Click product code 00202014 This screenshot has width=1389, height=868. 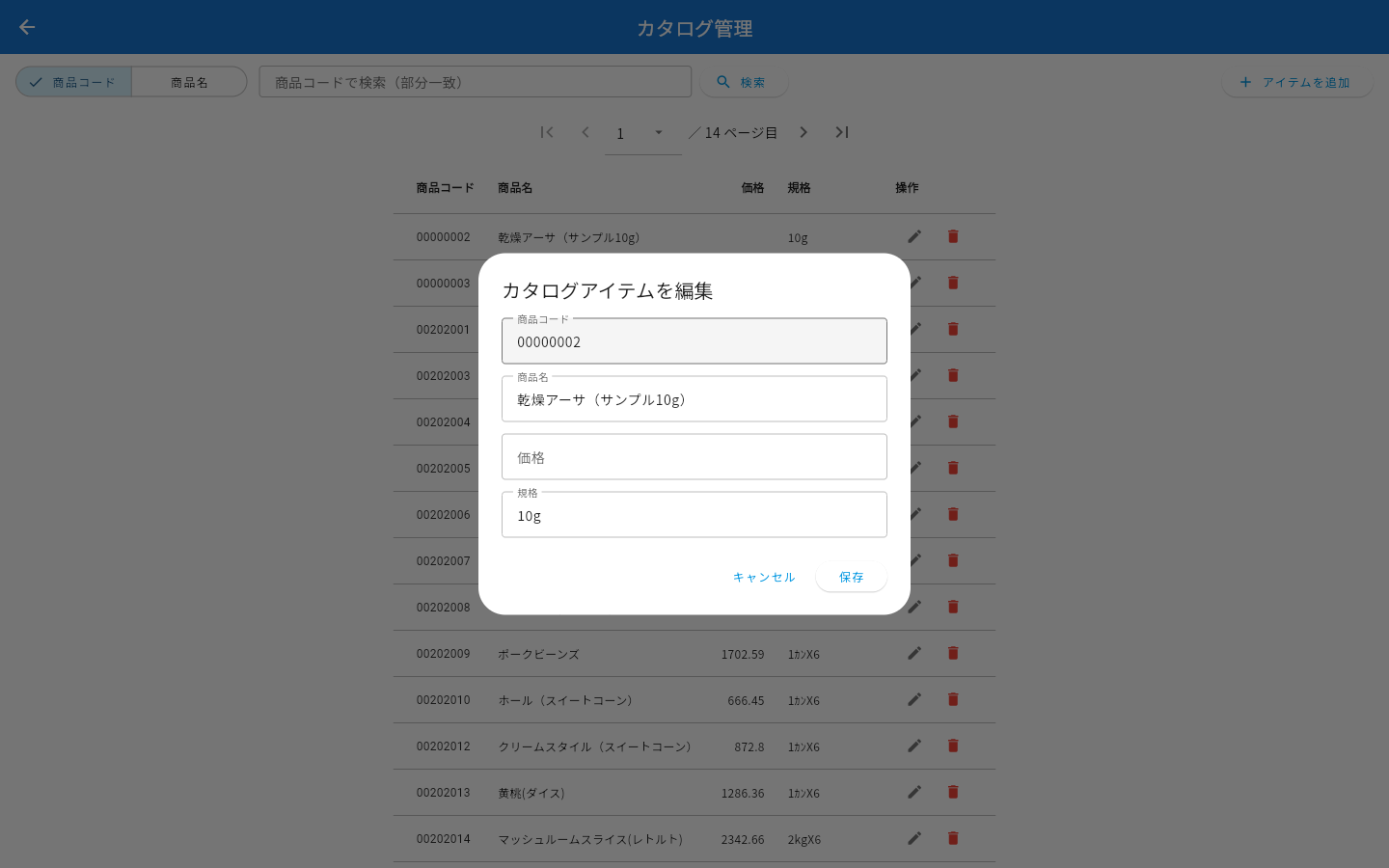pos(444,839)
